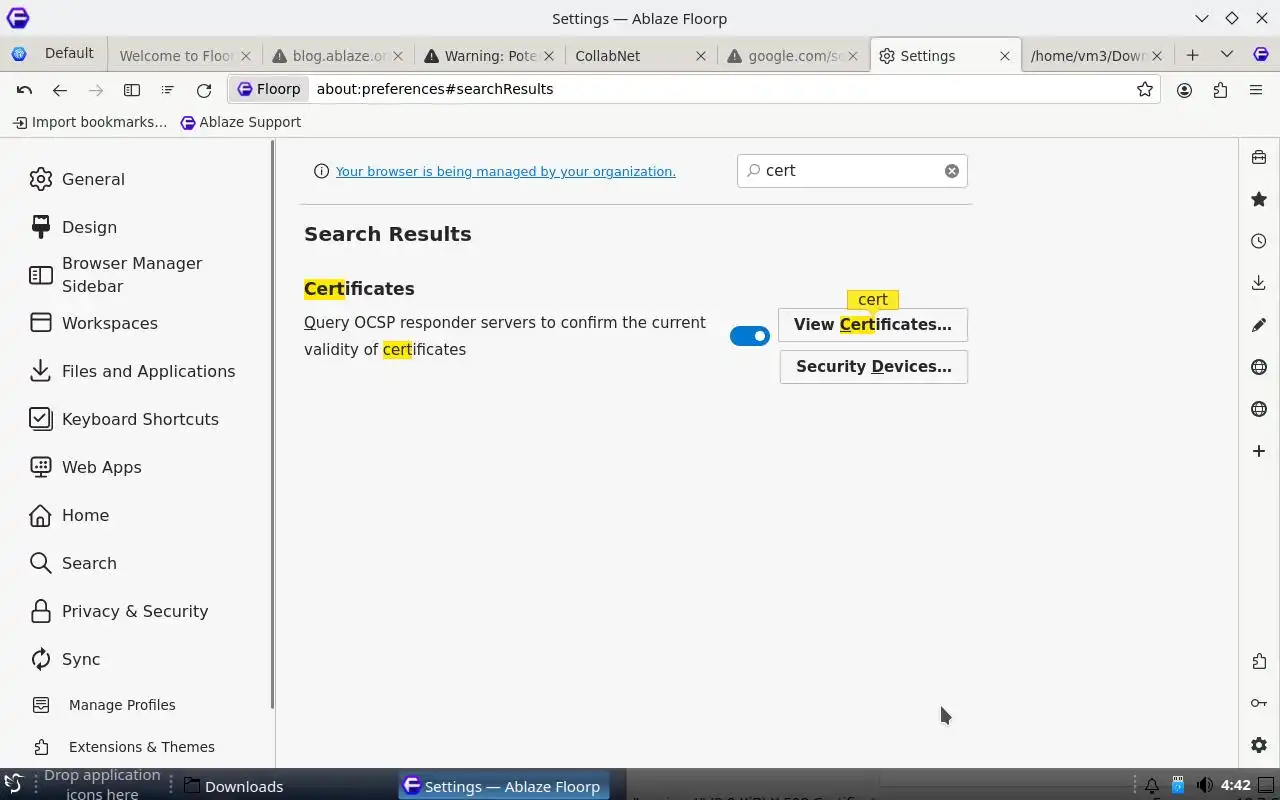Open the pencil notes panel in sidebar

pos(1259,325)
